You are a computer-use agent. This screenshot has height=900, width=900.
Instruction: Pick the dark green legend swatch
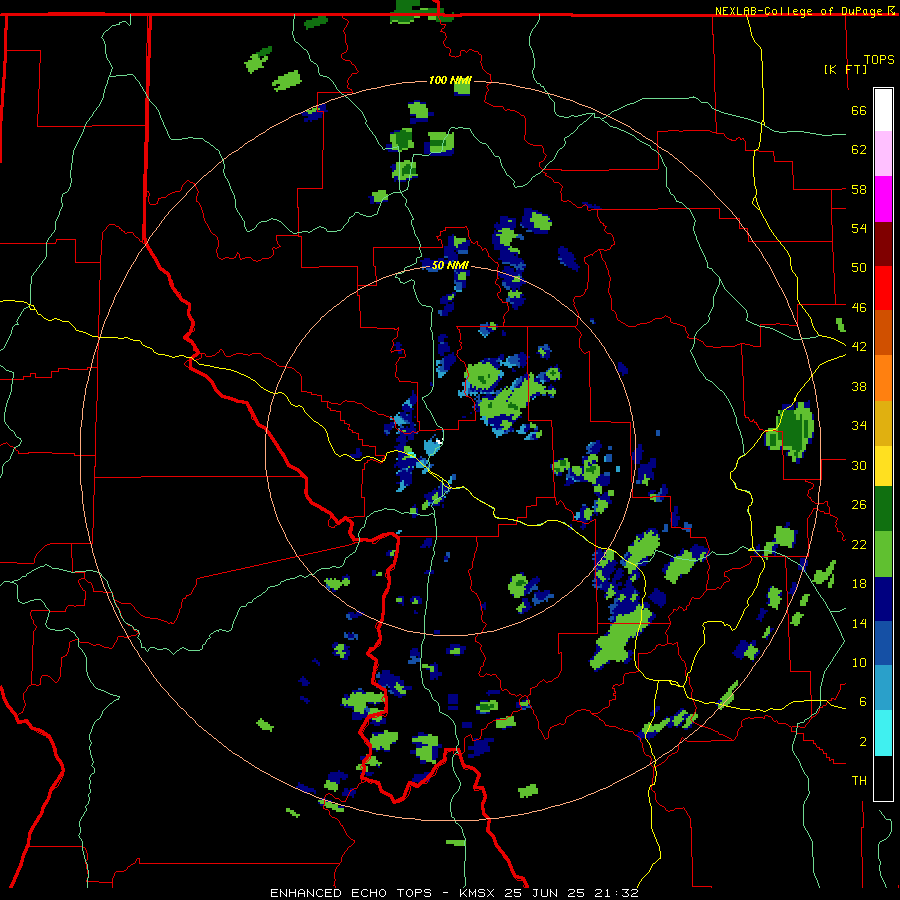click(883, 509)
